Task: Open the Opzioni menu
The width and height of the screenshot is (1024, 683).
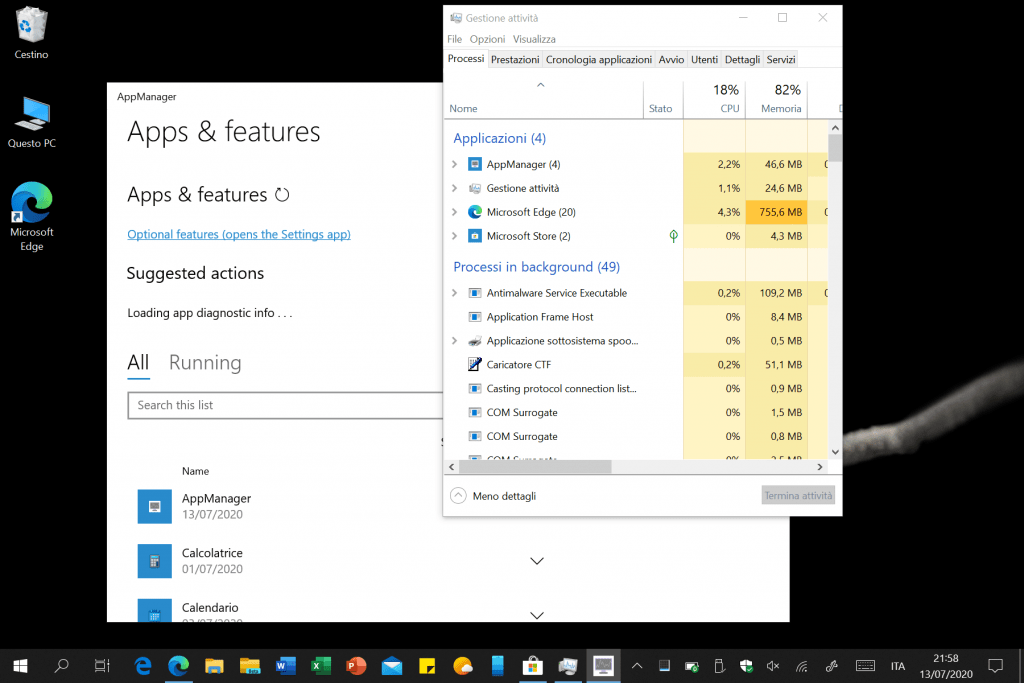Action: coord(487,39)
